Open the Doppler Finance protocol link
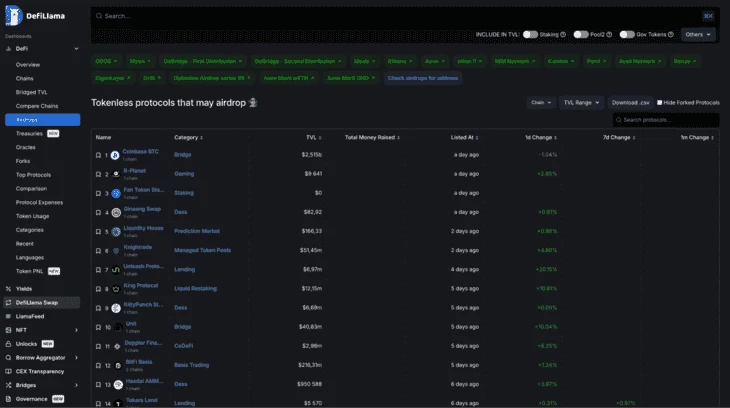Screen dimensions: 730x408 tap(143, 343)
